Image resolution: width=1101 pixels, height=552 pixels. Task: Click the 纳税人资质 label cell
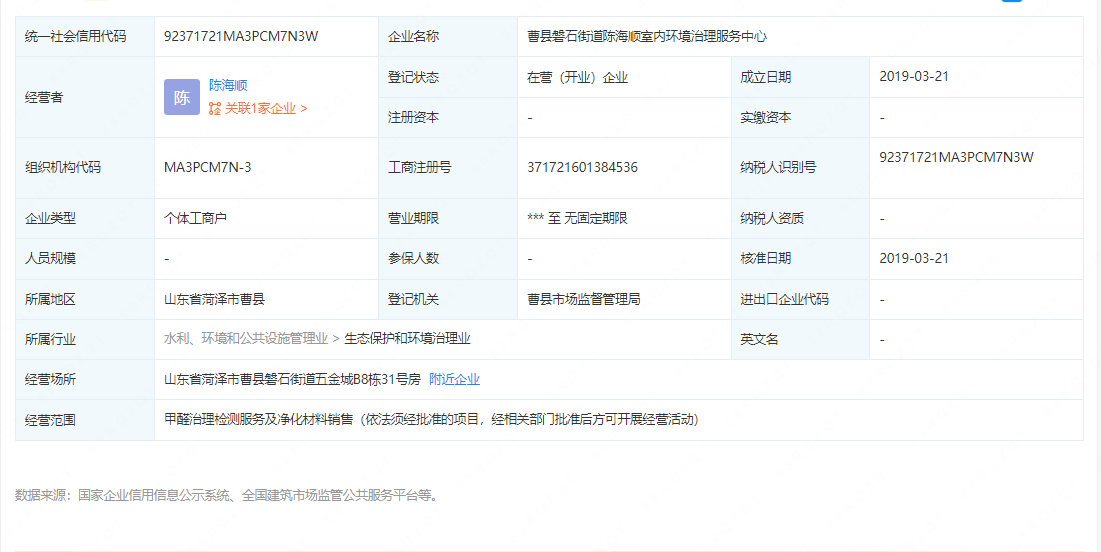(800, 218)
